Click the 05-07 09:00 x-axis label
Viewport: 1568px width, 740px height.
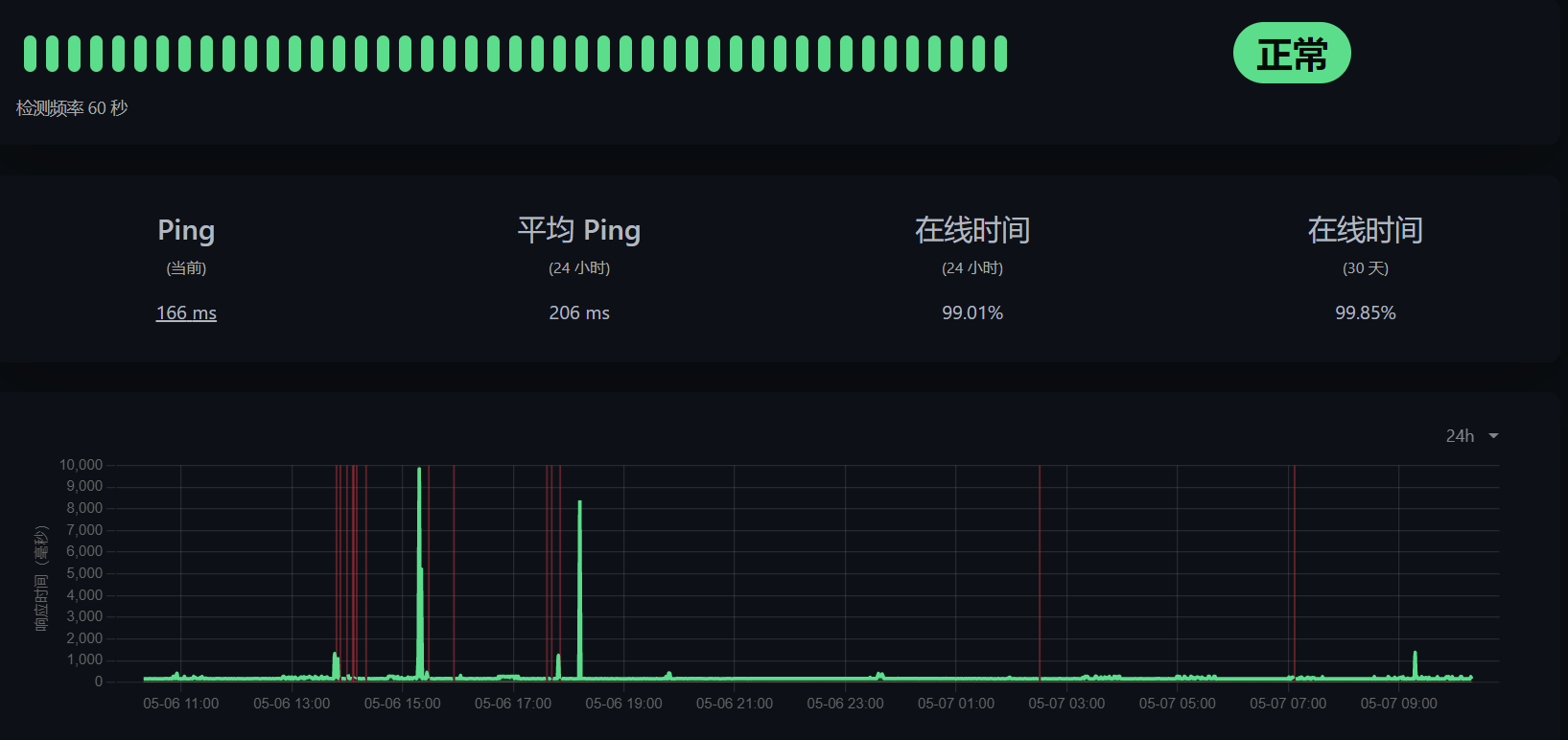click(1399, 704)
